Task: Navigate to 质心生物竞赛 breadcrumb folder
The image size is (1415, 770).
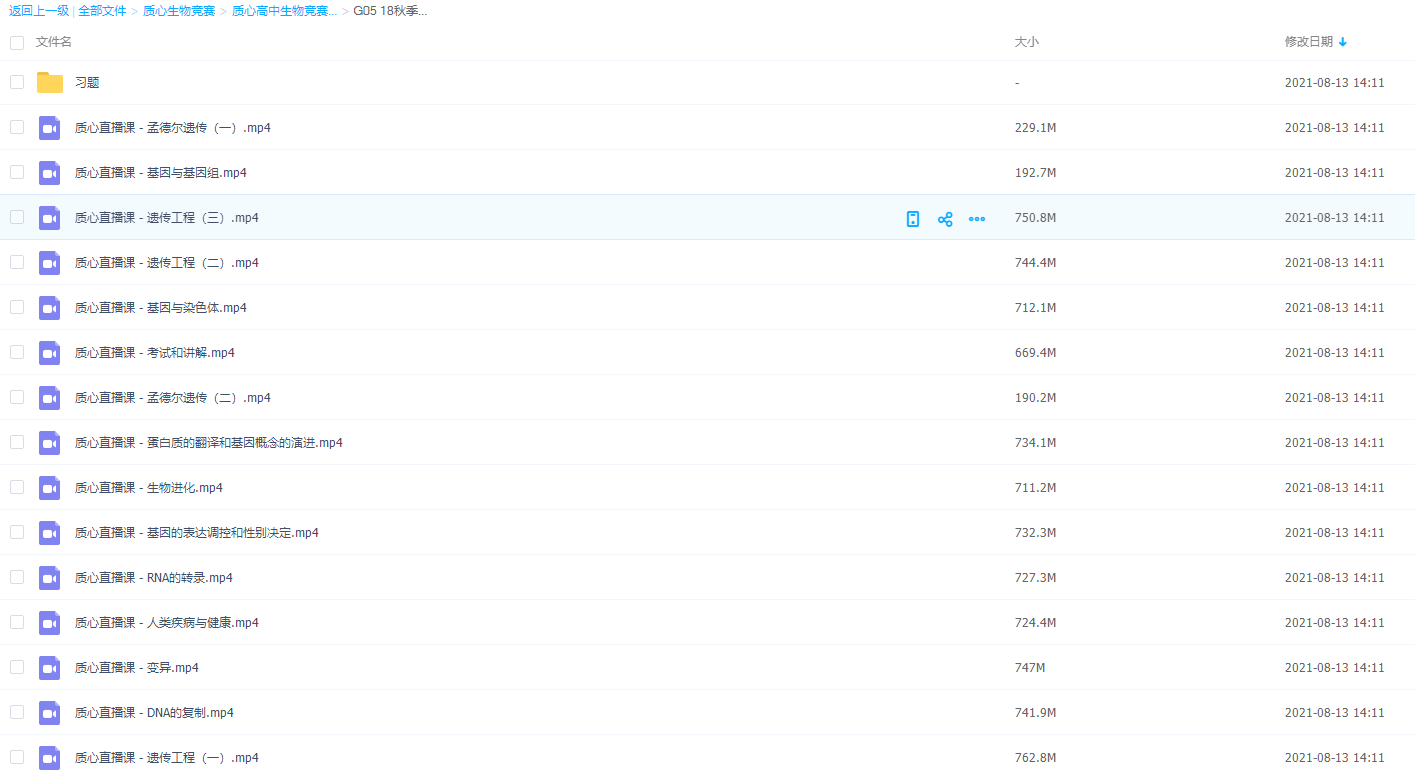Action: [179, 11]
